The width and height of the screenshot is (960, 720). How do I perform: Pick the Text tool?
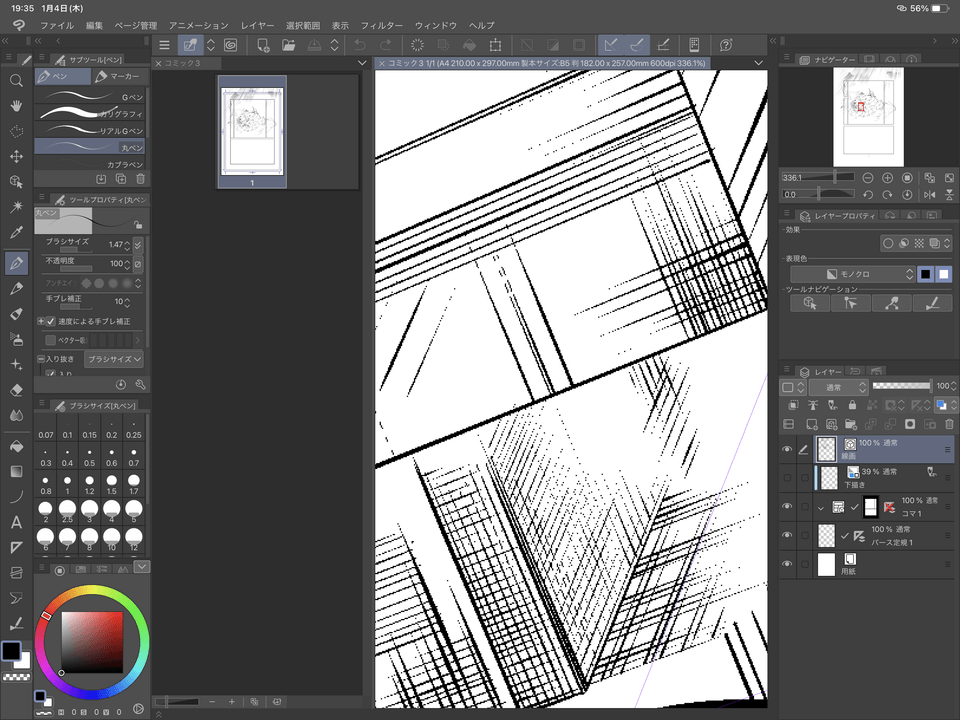pyautogui.click(x=16, y=521)
